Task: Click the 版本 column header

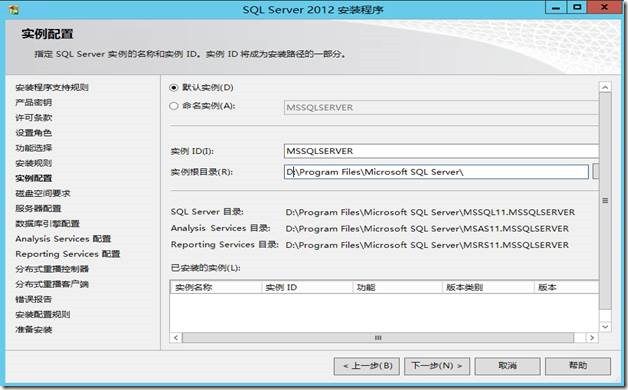Action: point(566,287)
